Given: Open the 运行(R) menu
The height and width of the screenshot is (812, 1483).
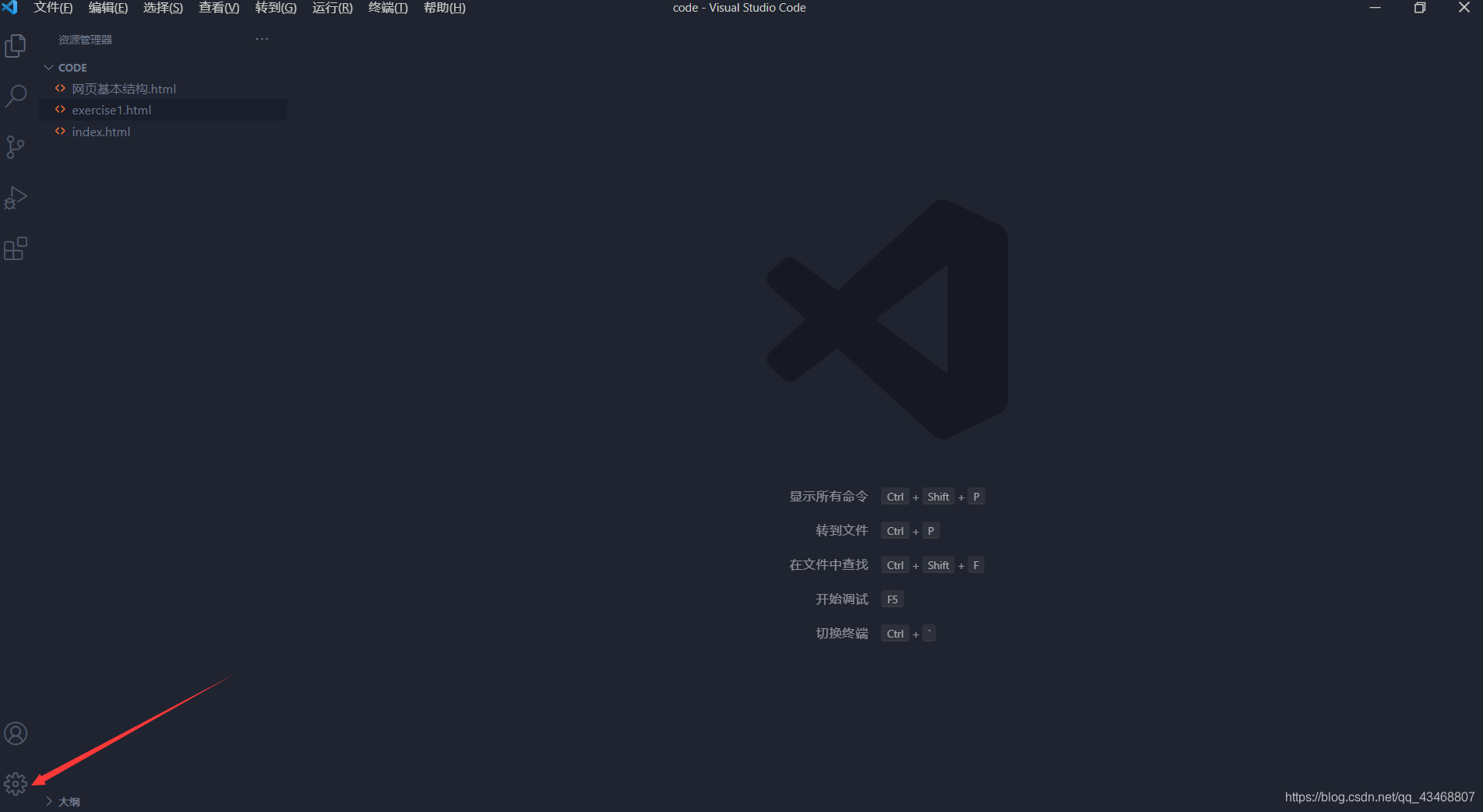Looking at the screenshot, I should 333,8.
